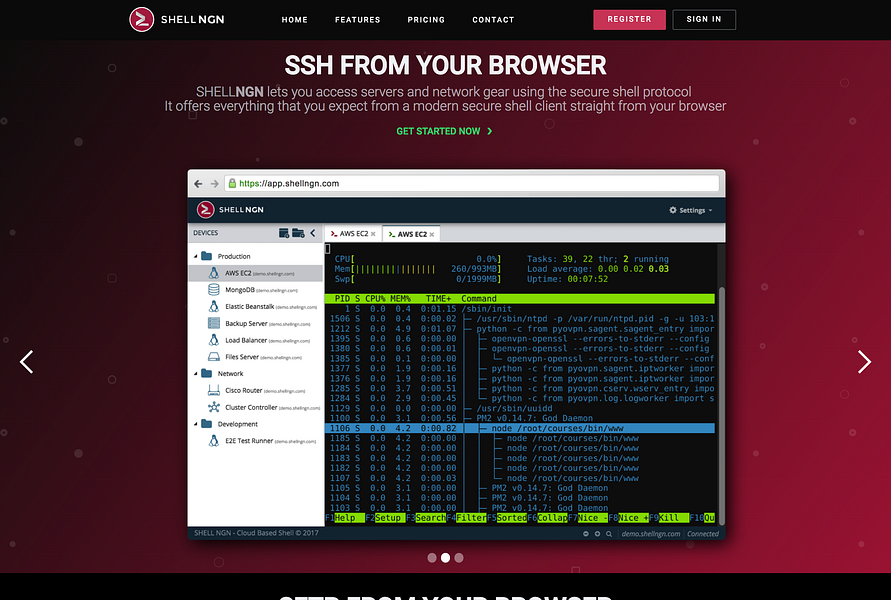Click the Command column header in htop
Screen dimensions: 891x600
click(x=478, y=299)
